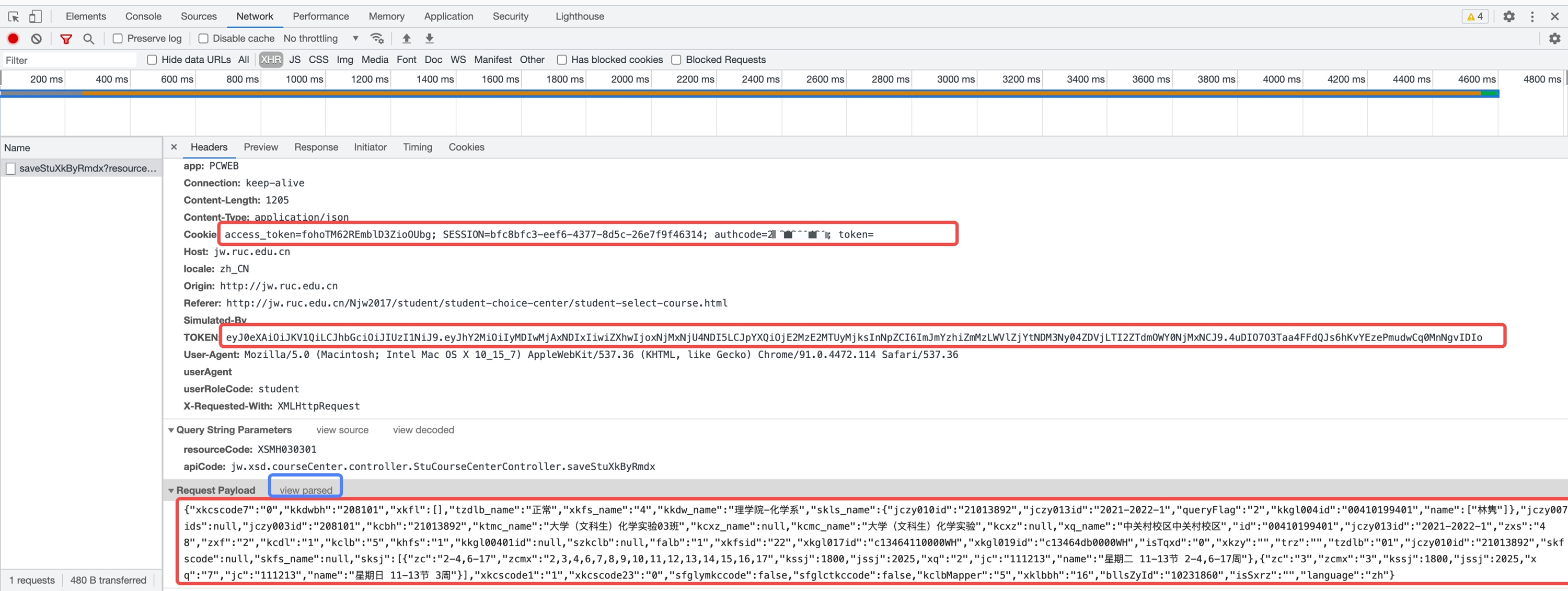Switch to the Console panel tab

pyautogui.click(x=143, y=16)
